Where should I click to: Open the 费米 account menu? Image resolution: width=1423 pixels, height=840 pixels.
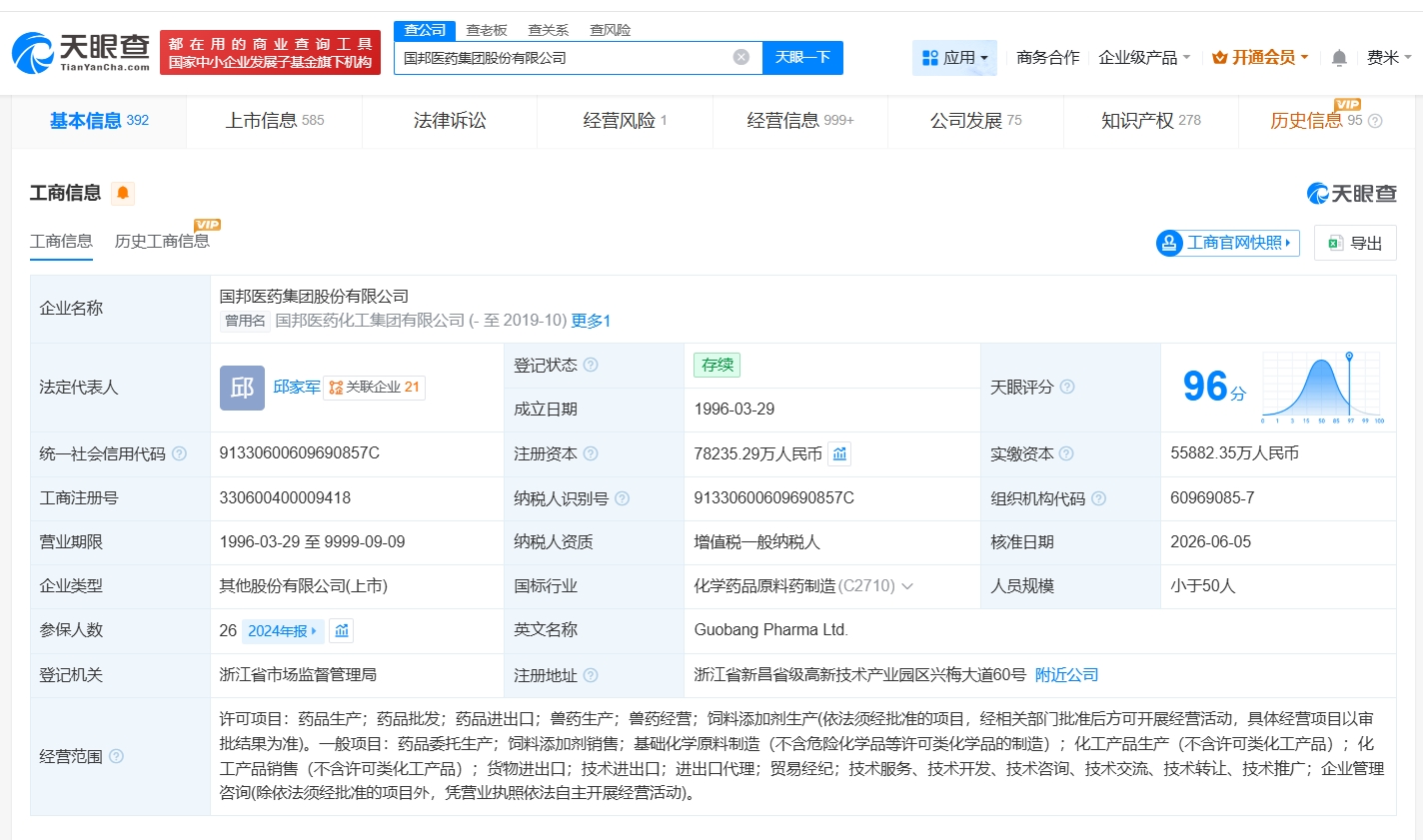[1389, 58]
